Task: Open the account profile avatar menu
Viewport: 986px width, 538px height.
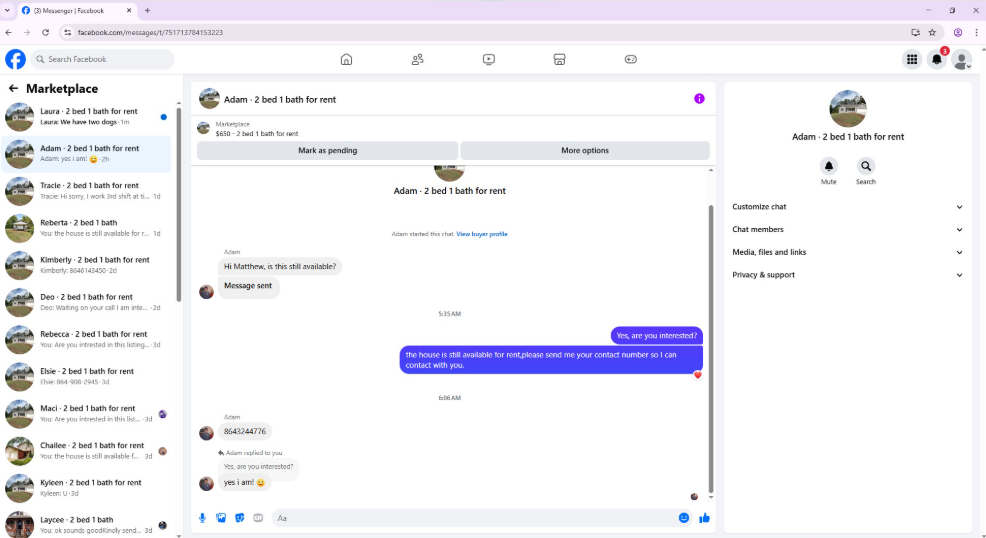Action: (961, 60)
